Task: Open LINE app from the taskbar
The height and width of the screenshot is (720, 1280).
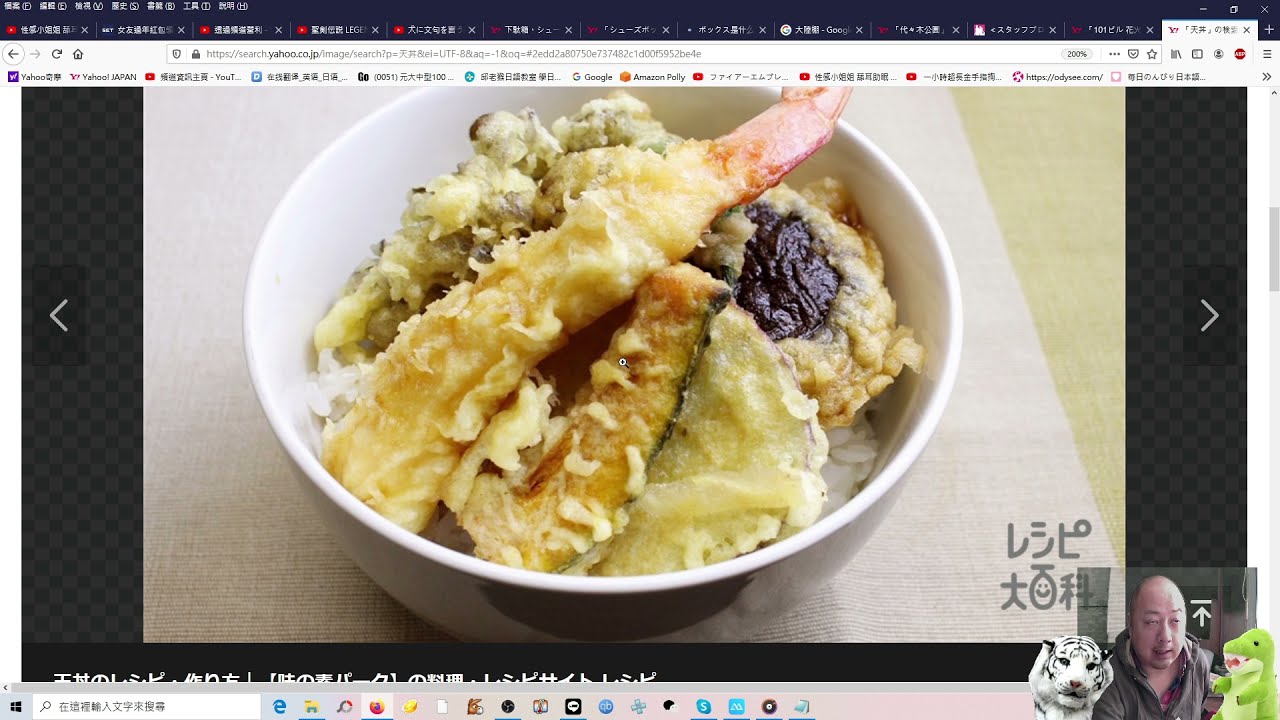Action: tap(573, 706)
